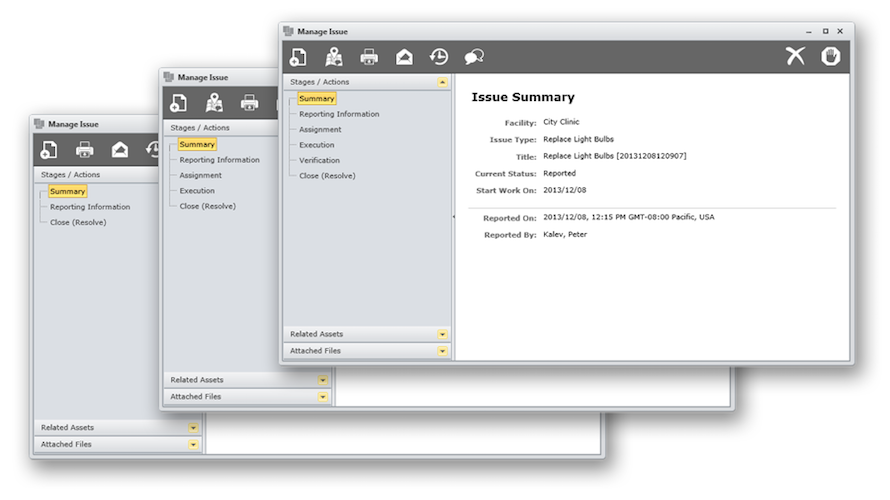This screenshot has width=890, height=500.
Task: Click the crossed tools icon in the front toolbar
Action: [795, 57]
